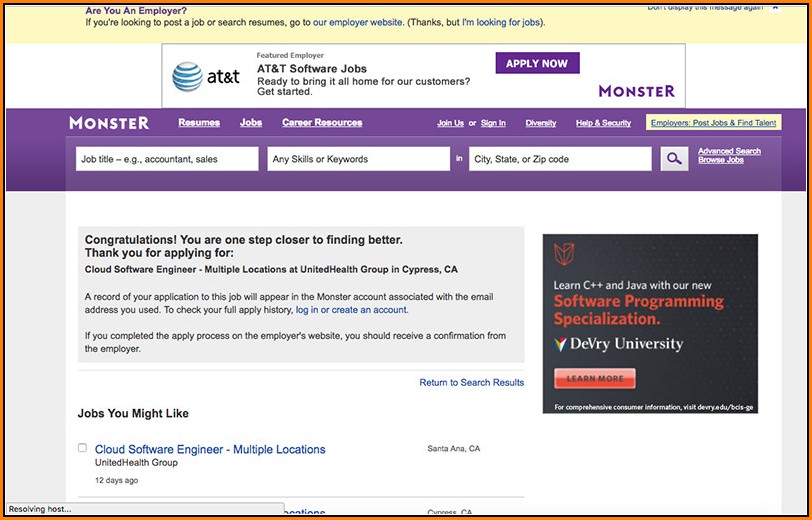Click the Monster logo in AT&T ad
The image size is (812, 520).
tap(636, 91)
